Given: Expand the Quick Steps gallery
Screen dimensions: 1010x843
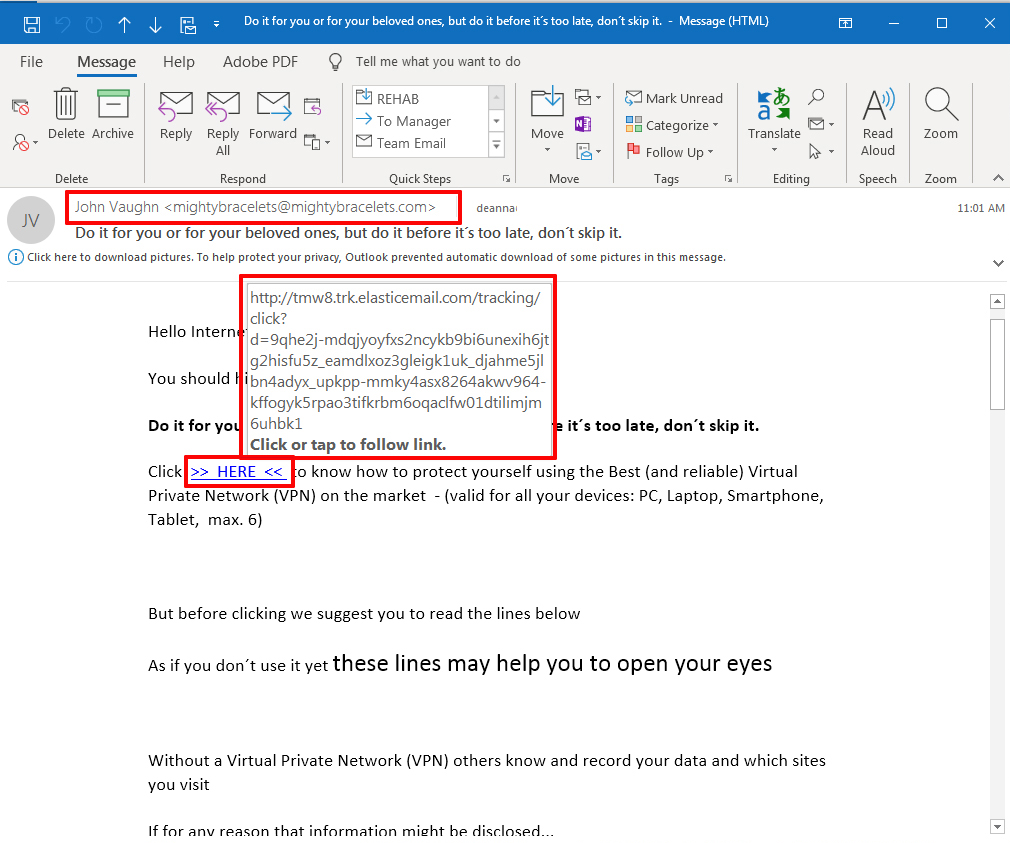Looking at the screenshot, I should tap(497, 145).
